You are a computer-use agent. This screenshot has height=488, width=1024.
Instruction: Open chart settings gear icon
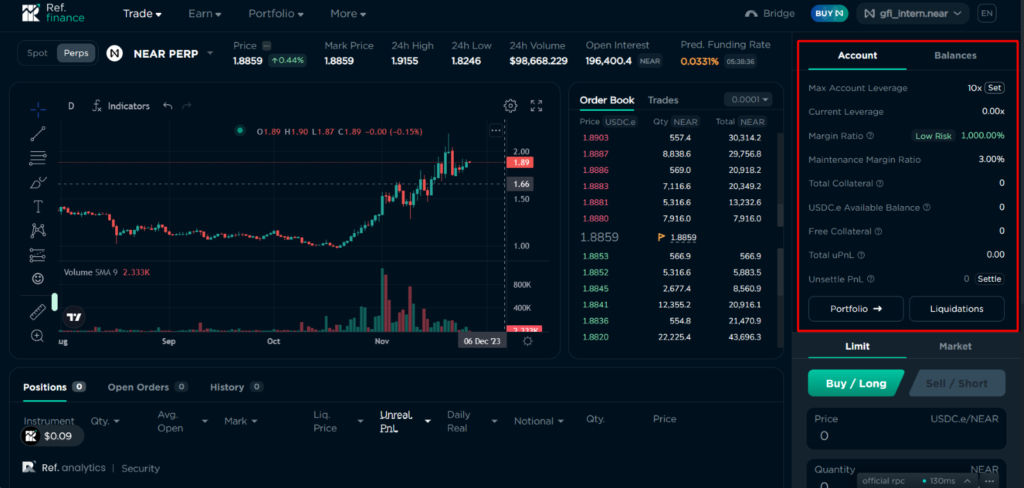[510, 106]
